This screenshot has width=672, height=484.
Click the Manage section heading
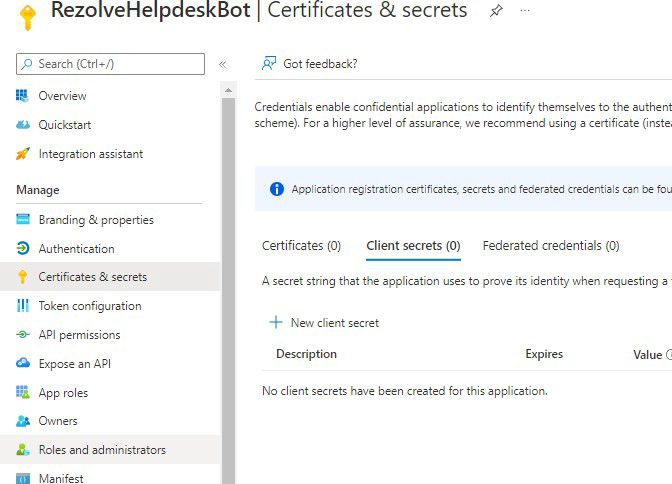coord(38,190)
